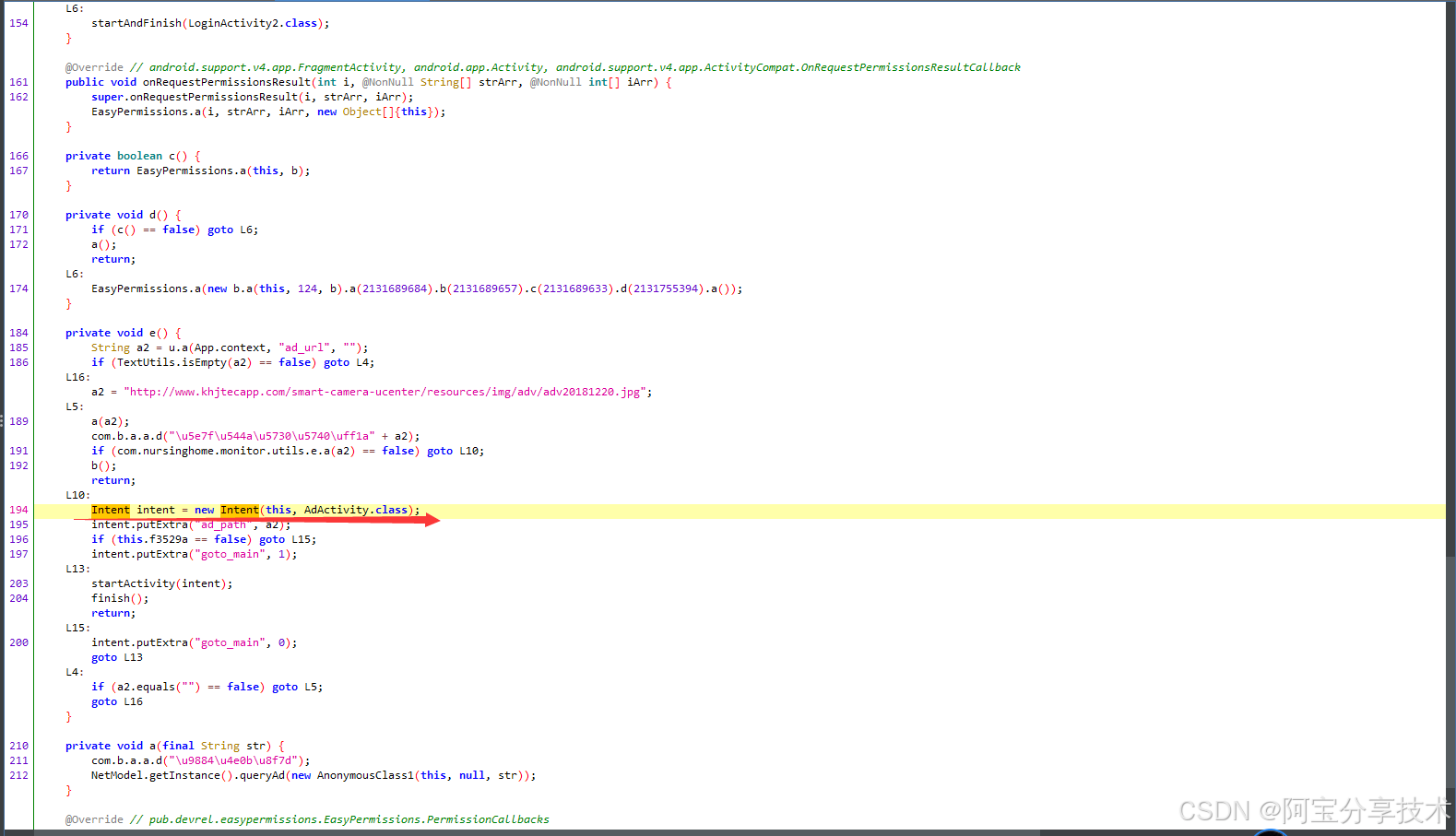The height and width of the screenshot is (836, 1456).
Task: Click the a(a2); call on line 189
Action: (111, 421)
